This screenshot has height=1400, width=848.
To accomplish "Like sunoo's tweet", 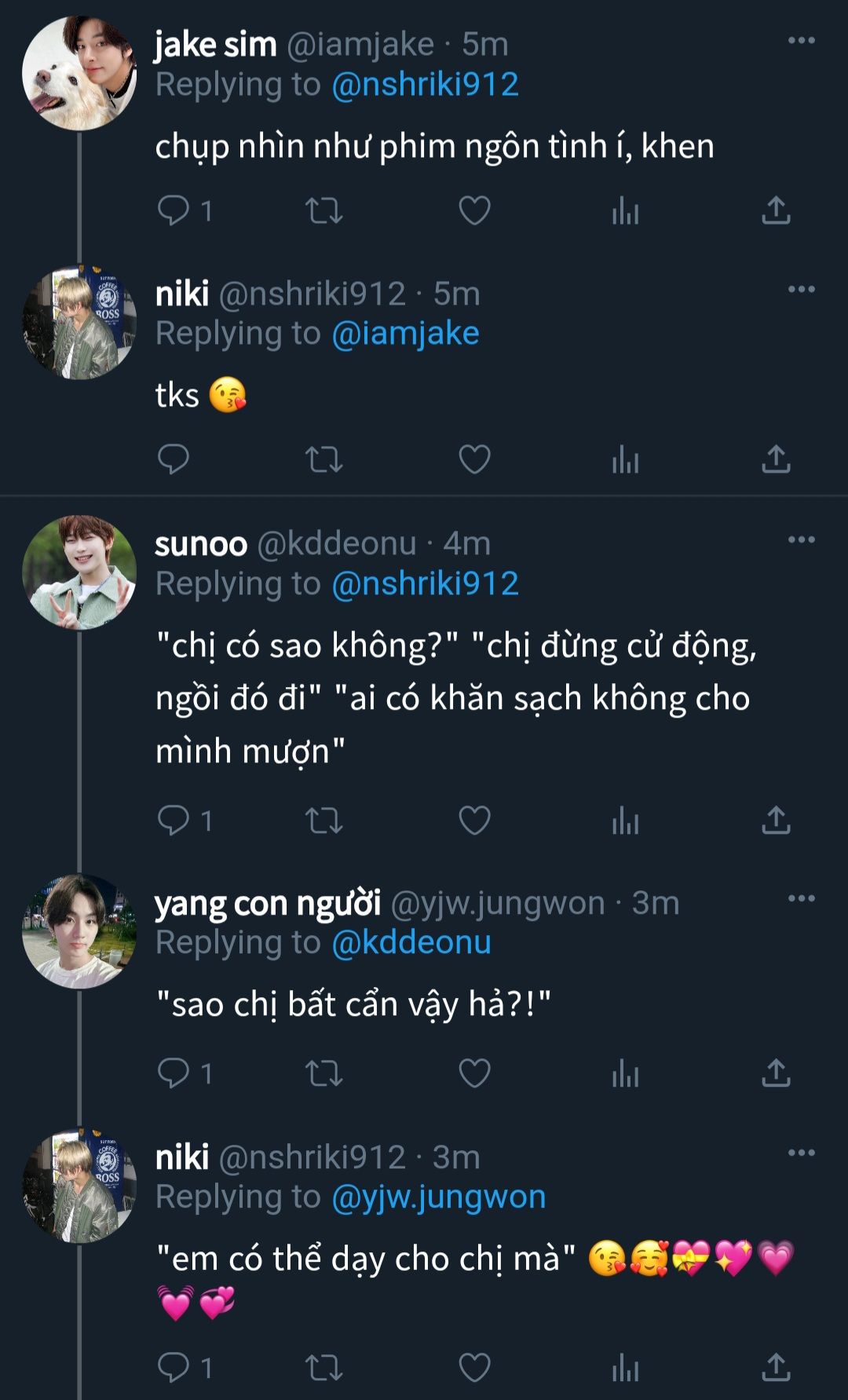I will click(x=474, y=821).
